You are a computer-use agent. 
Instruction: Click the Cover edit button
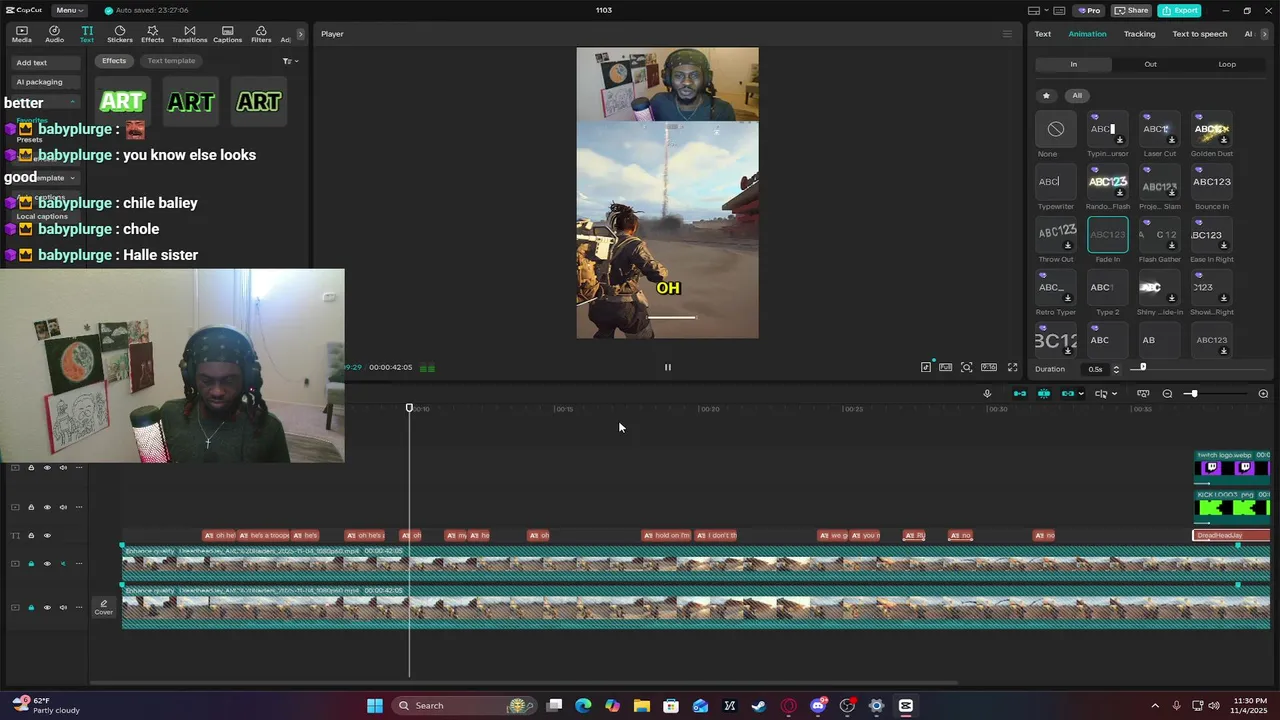pyautogui.click(x=103, y=607)
